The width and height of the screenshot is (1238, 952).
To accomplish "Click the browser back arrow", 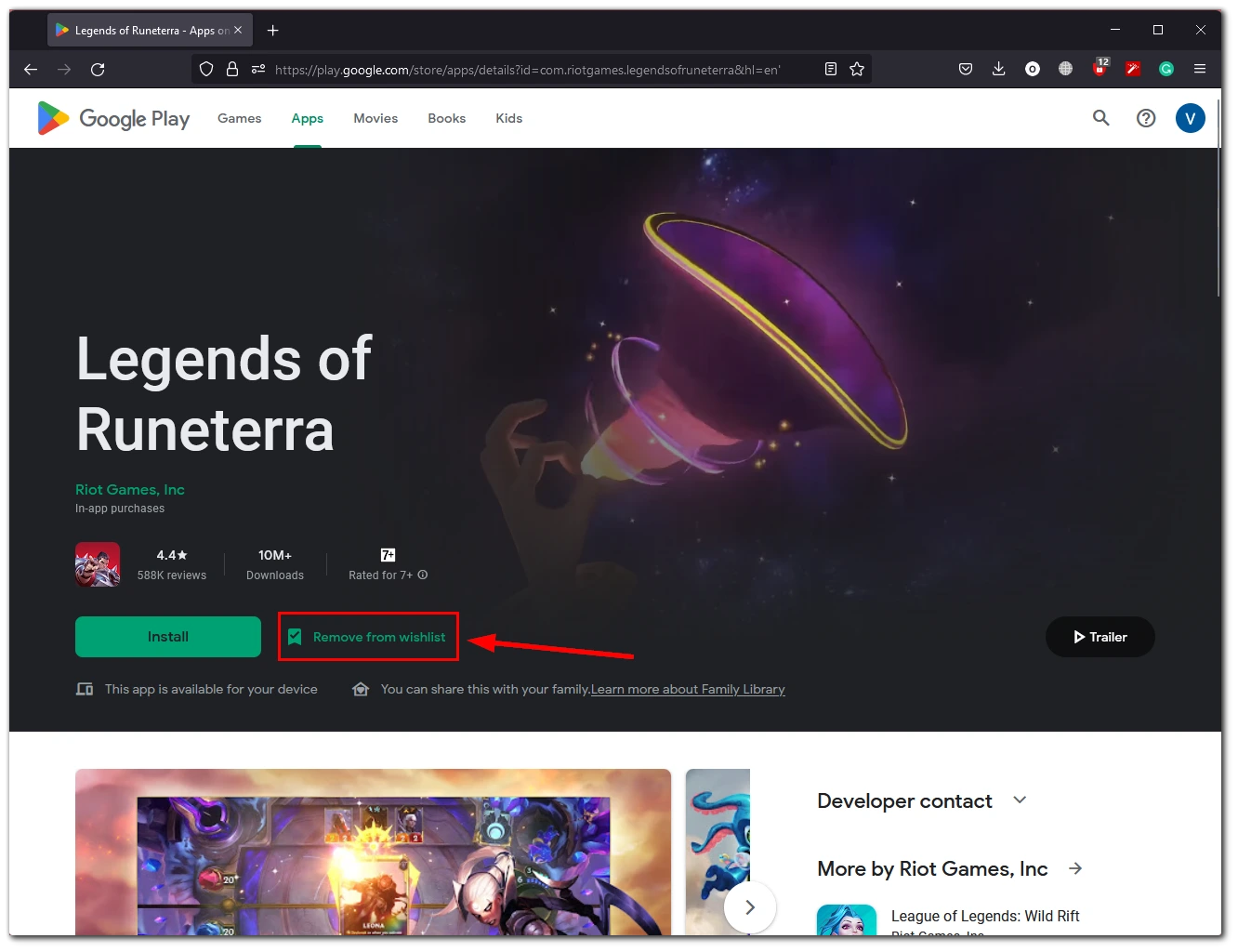I will pyautogui.click(x=31, y=69).
